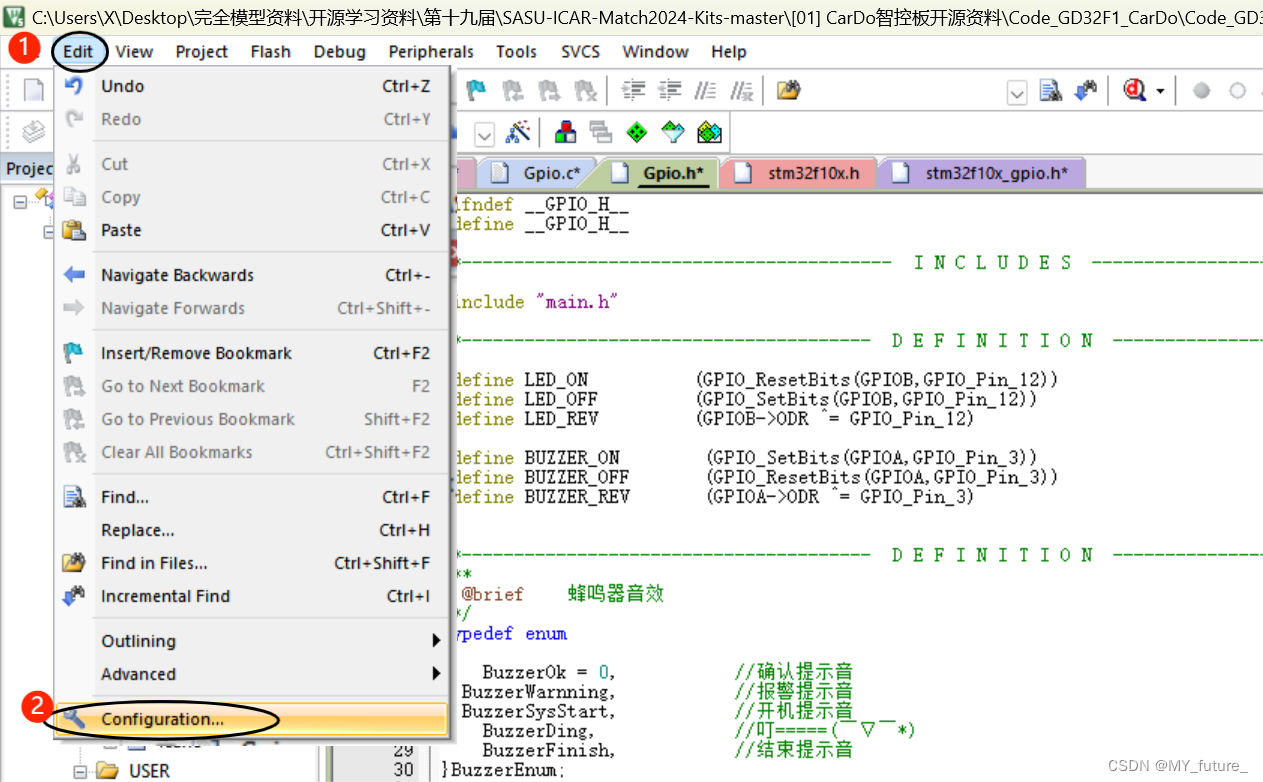
Task: Click the Undo arrow icon in menu
Action: click(74, 87)
